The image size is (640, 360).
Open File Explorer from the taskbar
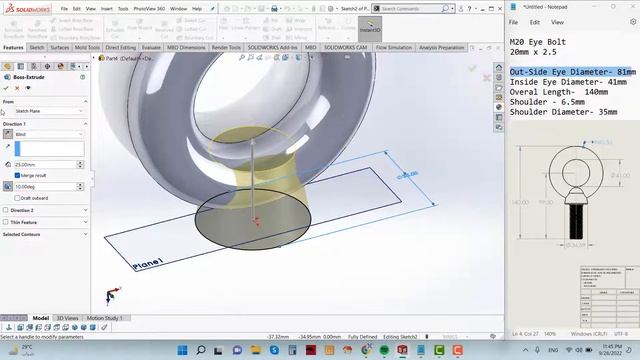pos(256,350)
